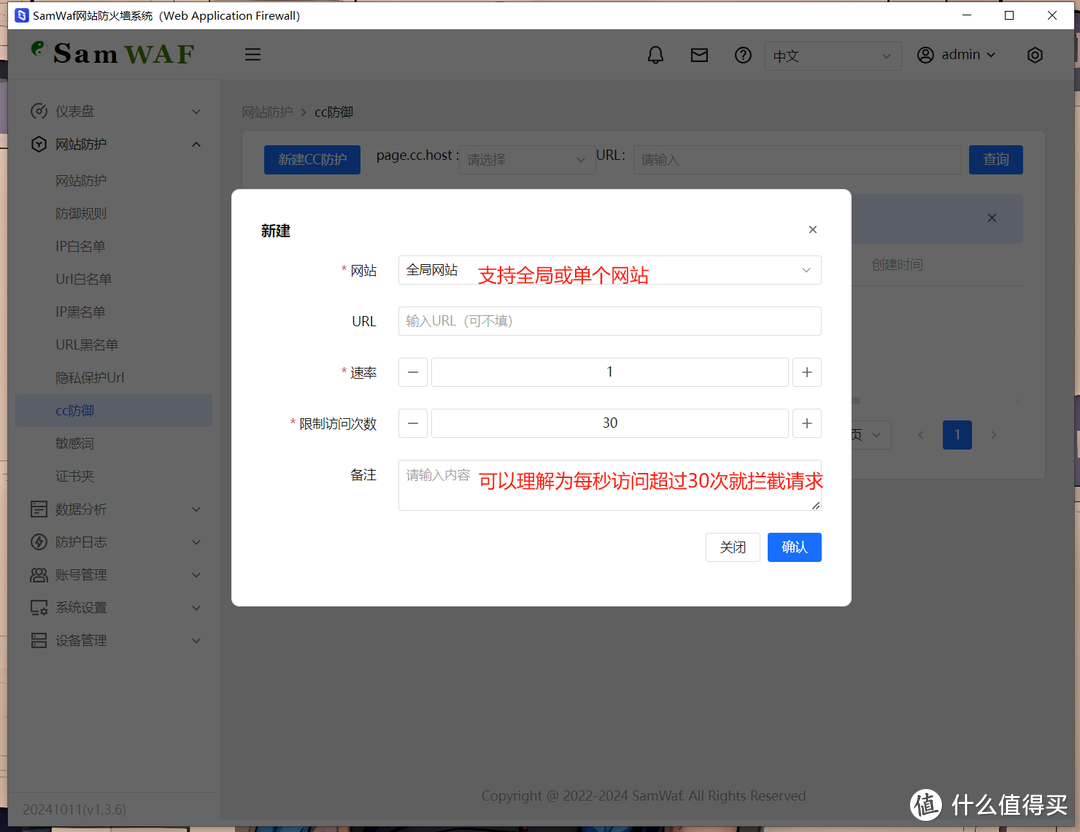Expand the page.cc.host 请选择 dropdown
Viewport: 1080px width, 832px height.
coord(527,159)
